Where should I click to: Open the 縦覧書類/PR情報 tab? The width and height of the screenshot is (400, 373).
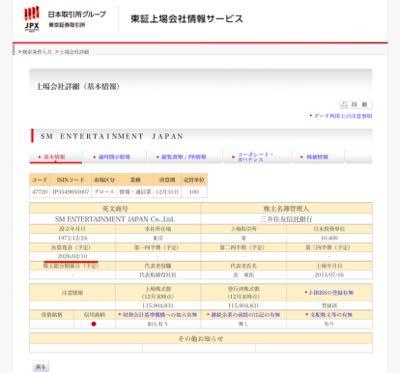(x=184, y=157)
